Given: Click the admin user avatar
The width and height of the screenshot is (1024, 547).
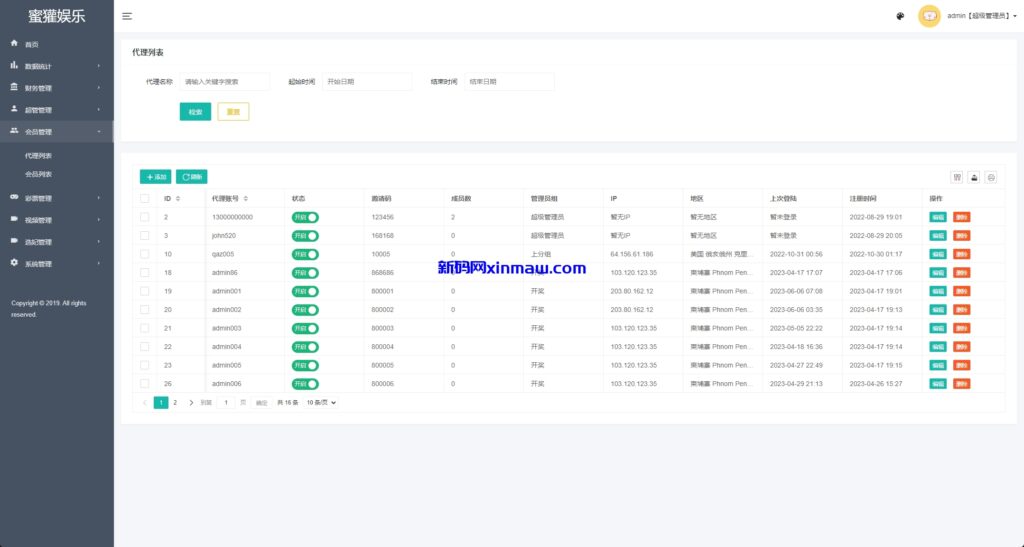Looking at the screenshot, I should coord(929,16).
